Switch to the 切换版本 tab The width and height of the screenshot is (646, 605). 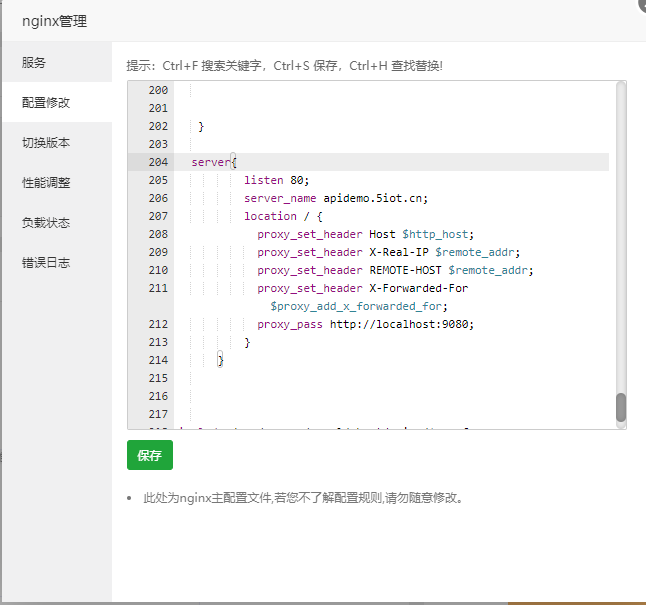(x=46, y=142)
